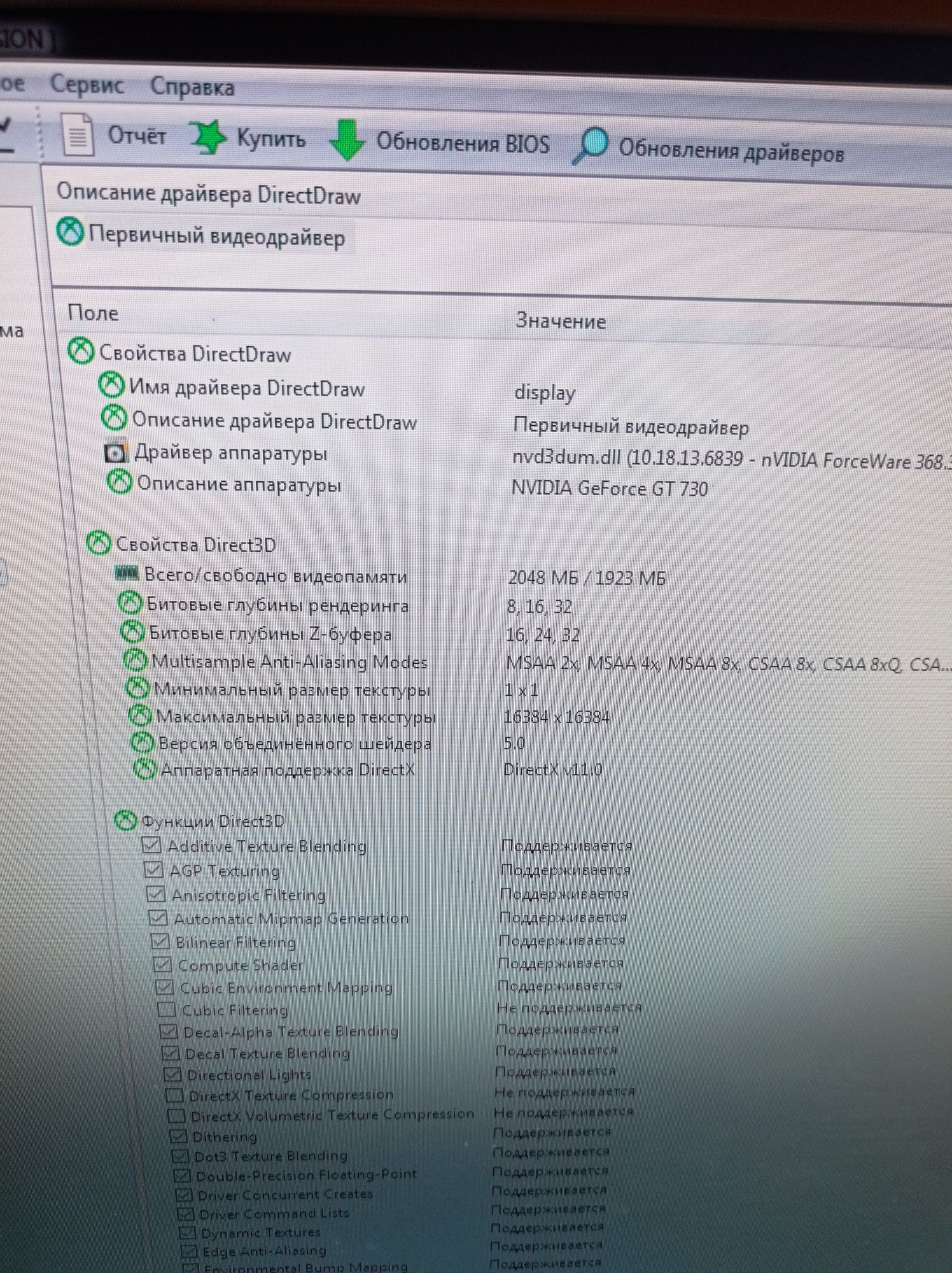Click icon beside Multisample Anti-Aliasing Modes
Image resolution: width=952 pixels, height=1273 pixels.
(135, 659)
